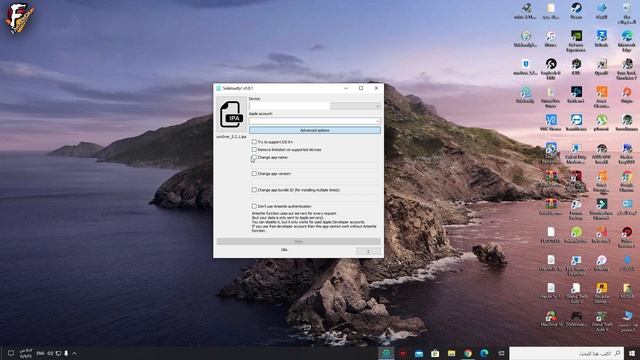This screenshot has height=360, width=640.
Task: Show hidden system tray icons chevron
Action: [74, 353]
